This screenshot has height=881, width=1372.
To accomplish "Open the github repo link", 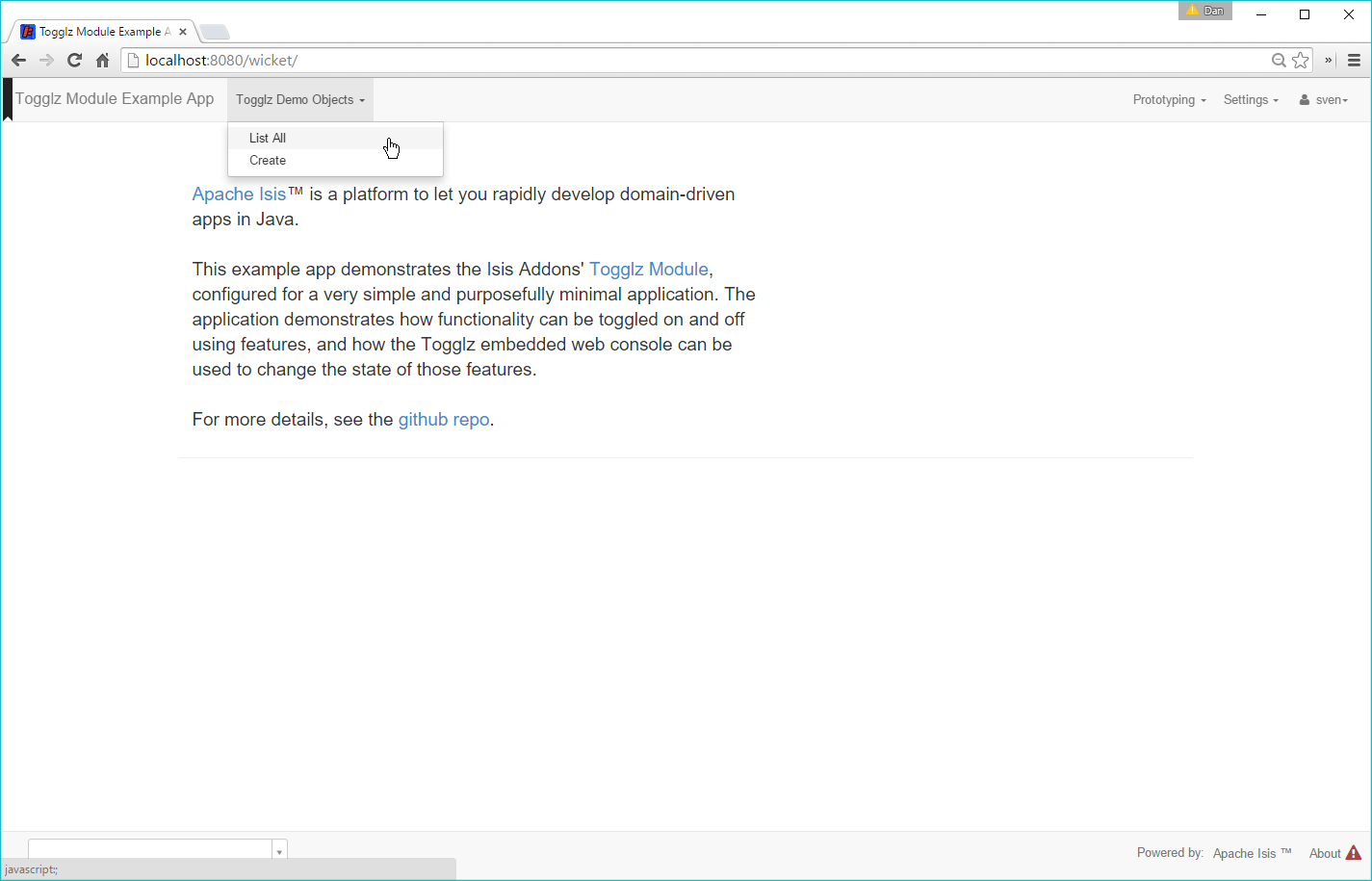I will pyautogui.click(x=444, y=420).
